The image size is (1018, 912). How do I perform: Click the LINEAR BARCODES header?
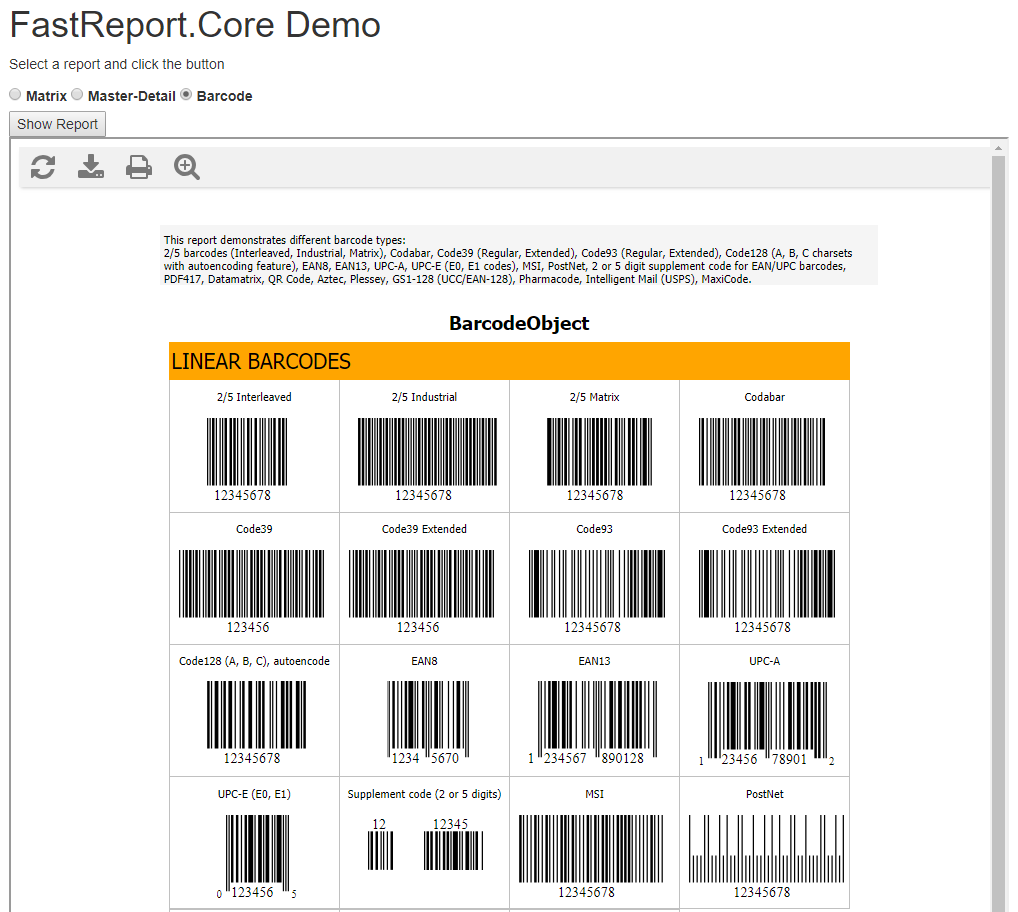pos(510,361)
